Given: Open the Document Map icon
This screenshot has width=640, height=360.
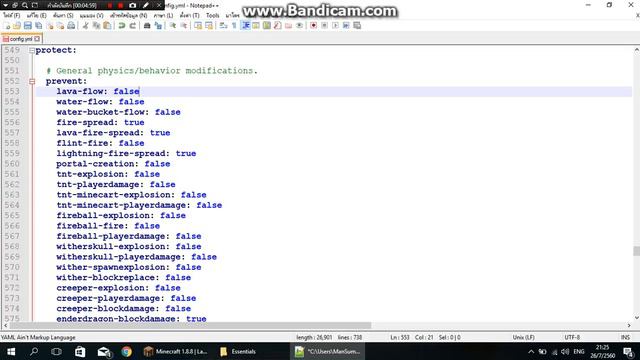Looking at the screenshot, I should pyautogui.click(x=267, y=26).
